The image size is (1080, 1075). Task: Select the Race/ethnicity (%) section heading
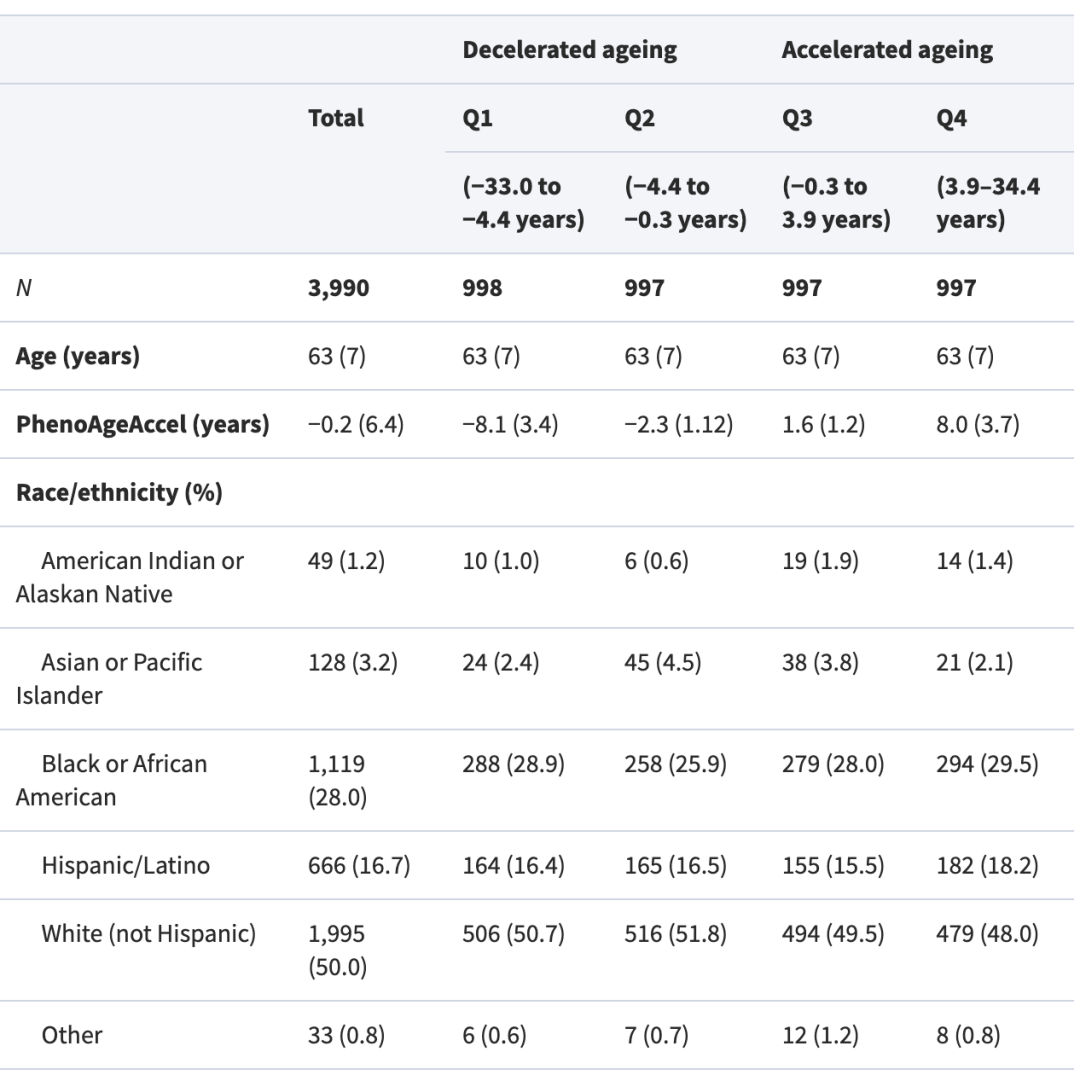(119, 492)
